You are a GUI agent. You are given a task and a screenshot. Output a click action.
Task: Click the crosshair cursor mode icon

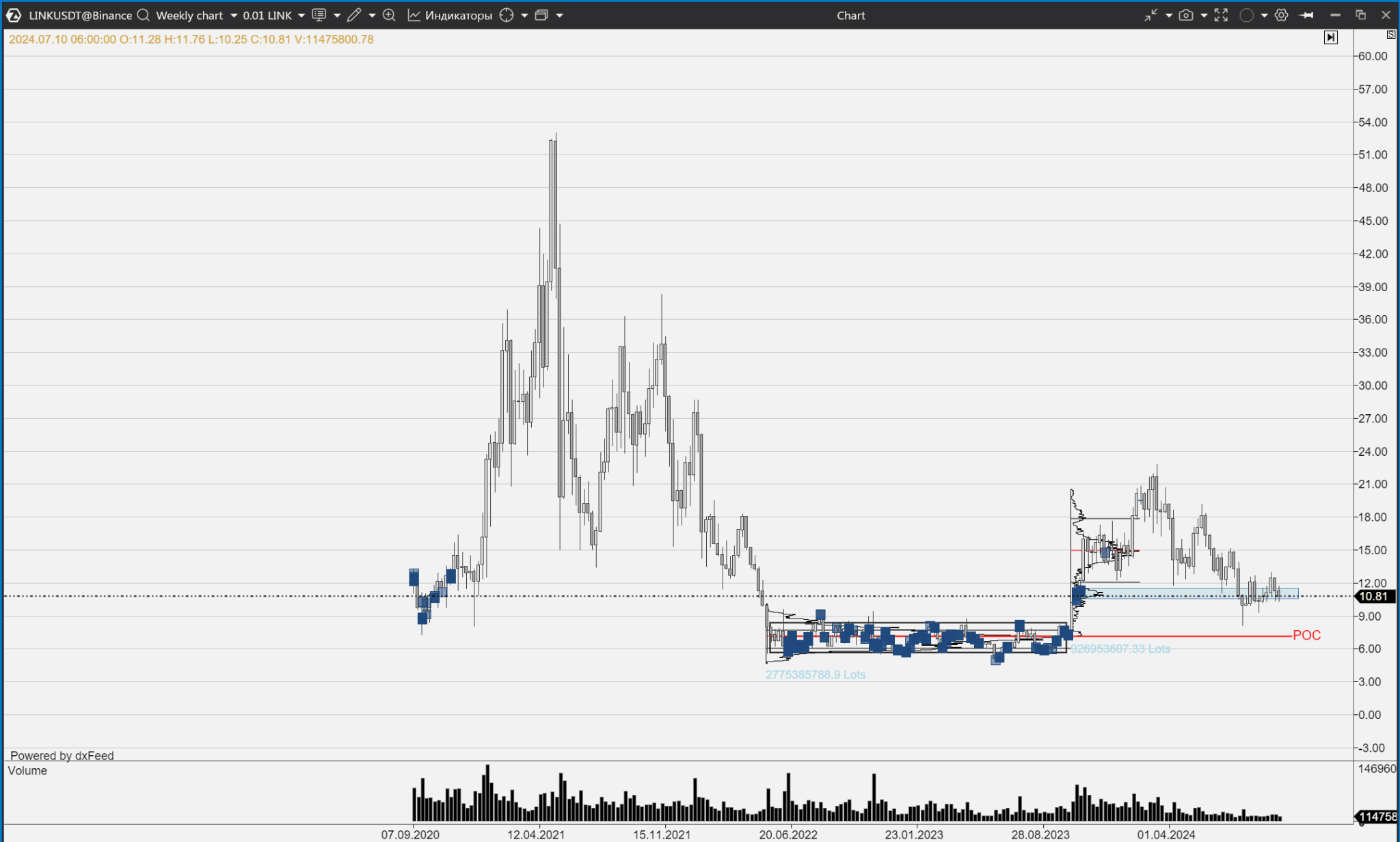pos(507,15)
